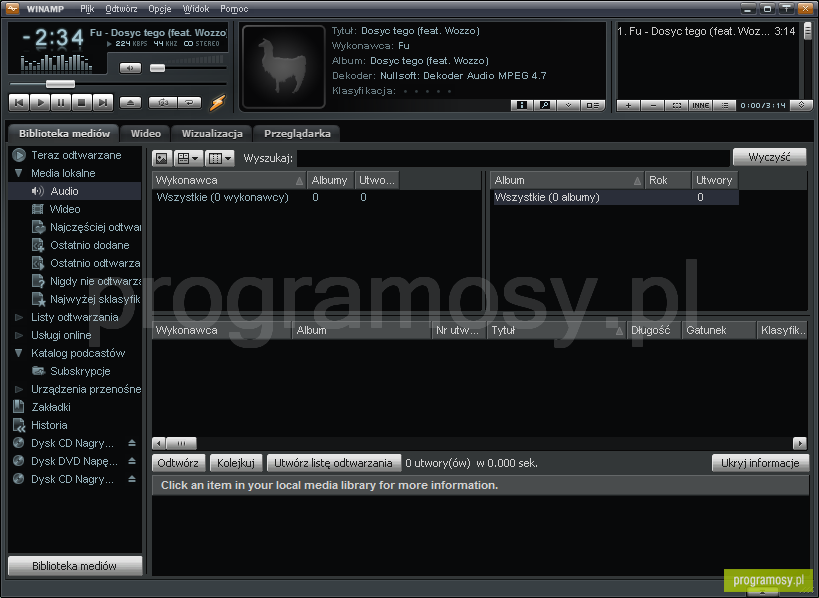Switch to the Wizualizacja tab
This screenshot has height=598, width=819.
point(212,133)
